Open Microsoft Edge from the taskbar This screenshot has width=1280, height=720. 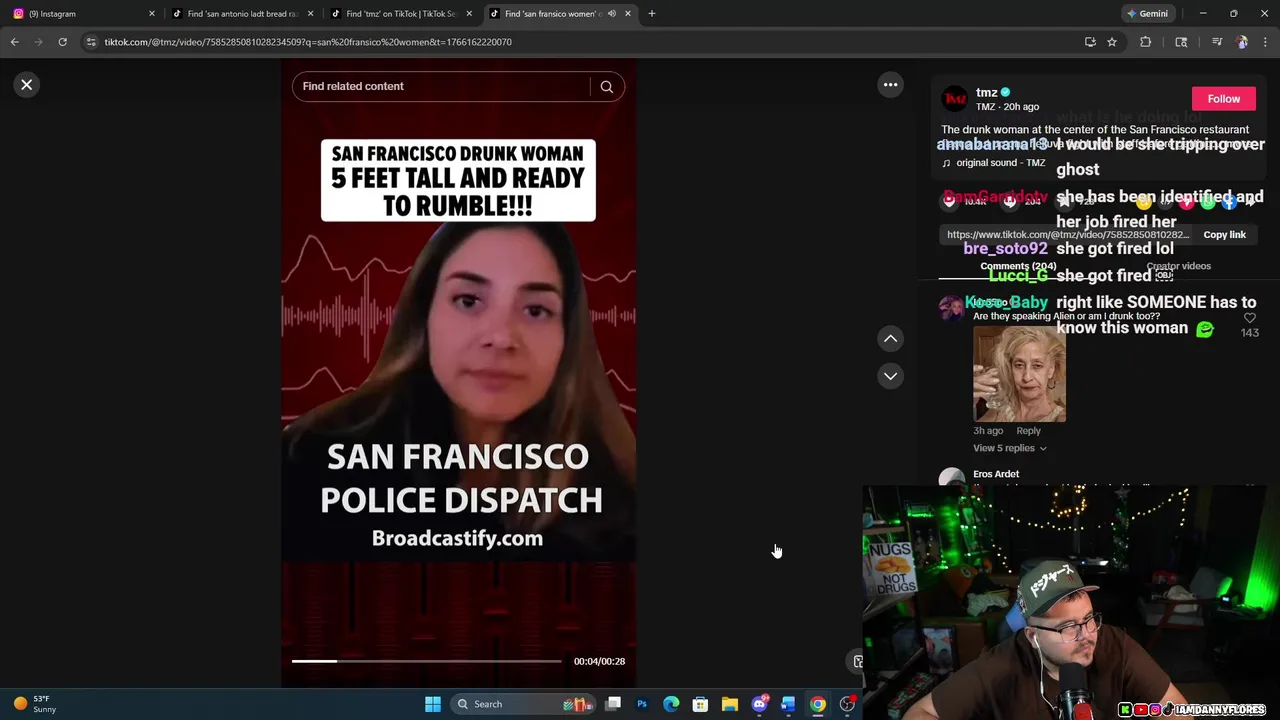click(671, 704)
